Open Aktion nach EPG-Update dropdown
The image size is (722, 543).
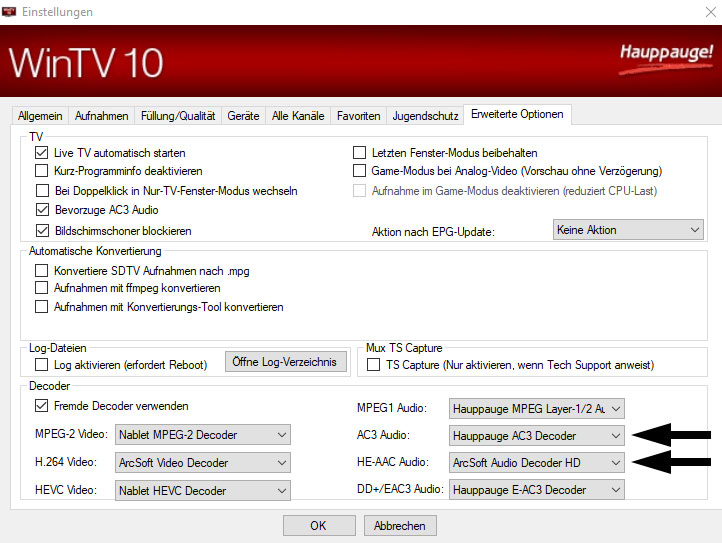click(628, 230)
